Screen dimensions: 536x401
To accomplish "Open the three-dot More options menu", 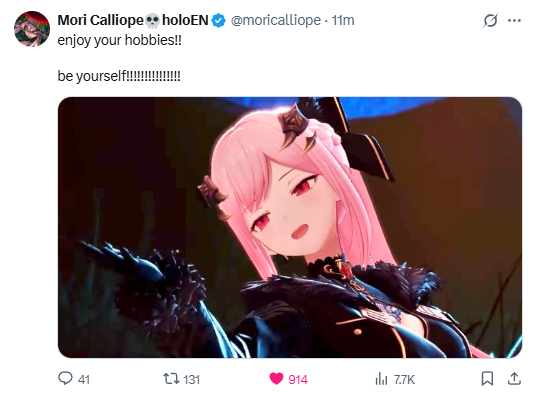I will coord(514,21).
